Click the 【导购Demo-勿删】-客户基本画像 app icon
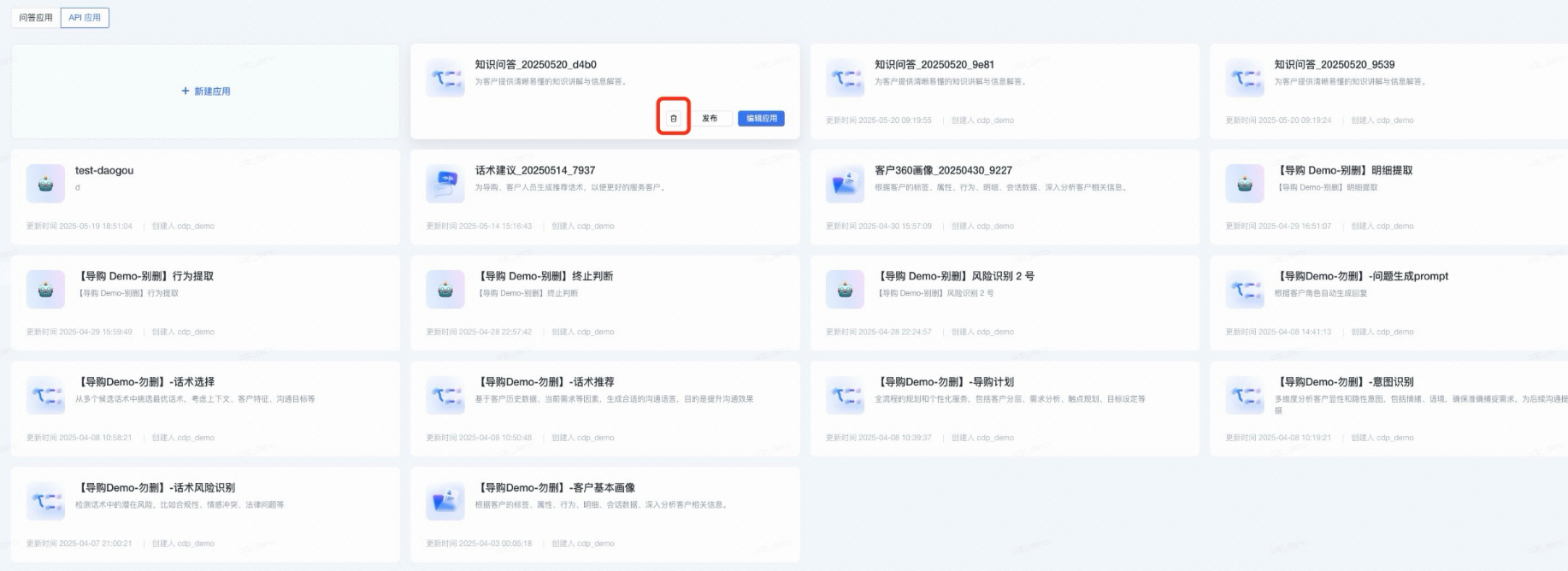The image size is (1568, 571). (x=445, y=502)
